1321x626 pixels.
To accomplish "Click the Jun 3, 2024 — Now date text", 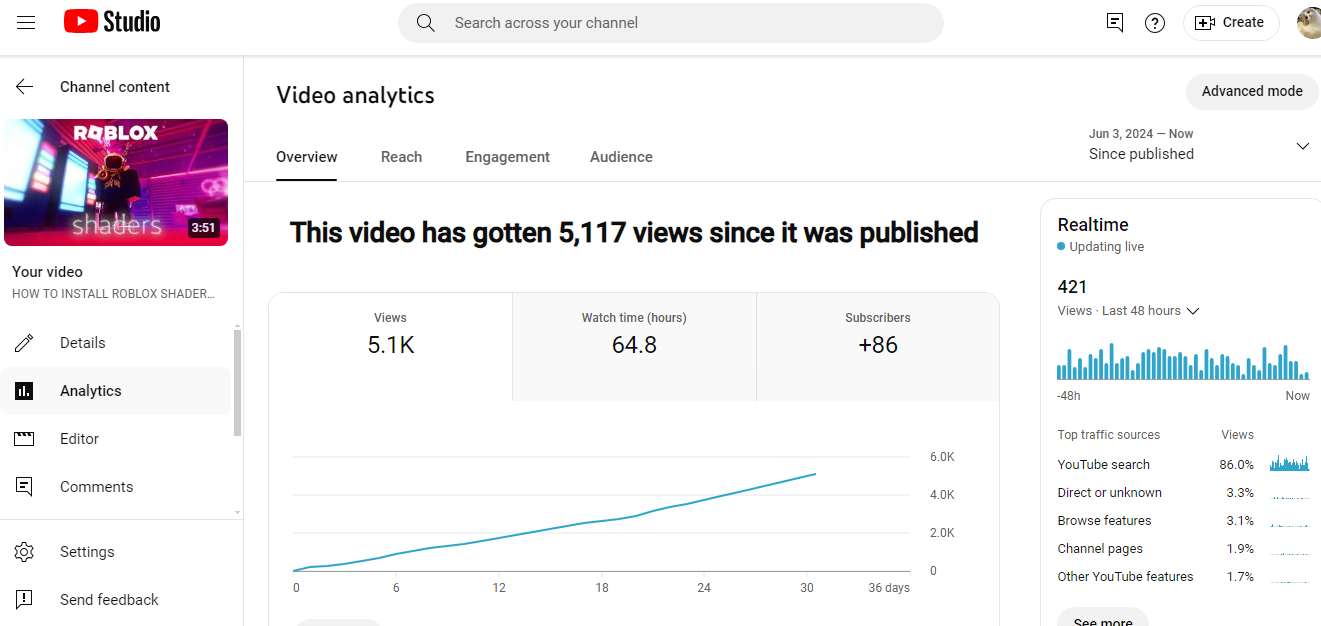I will [1141, 134].
